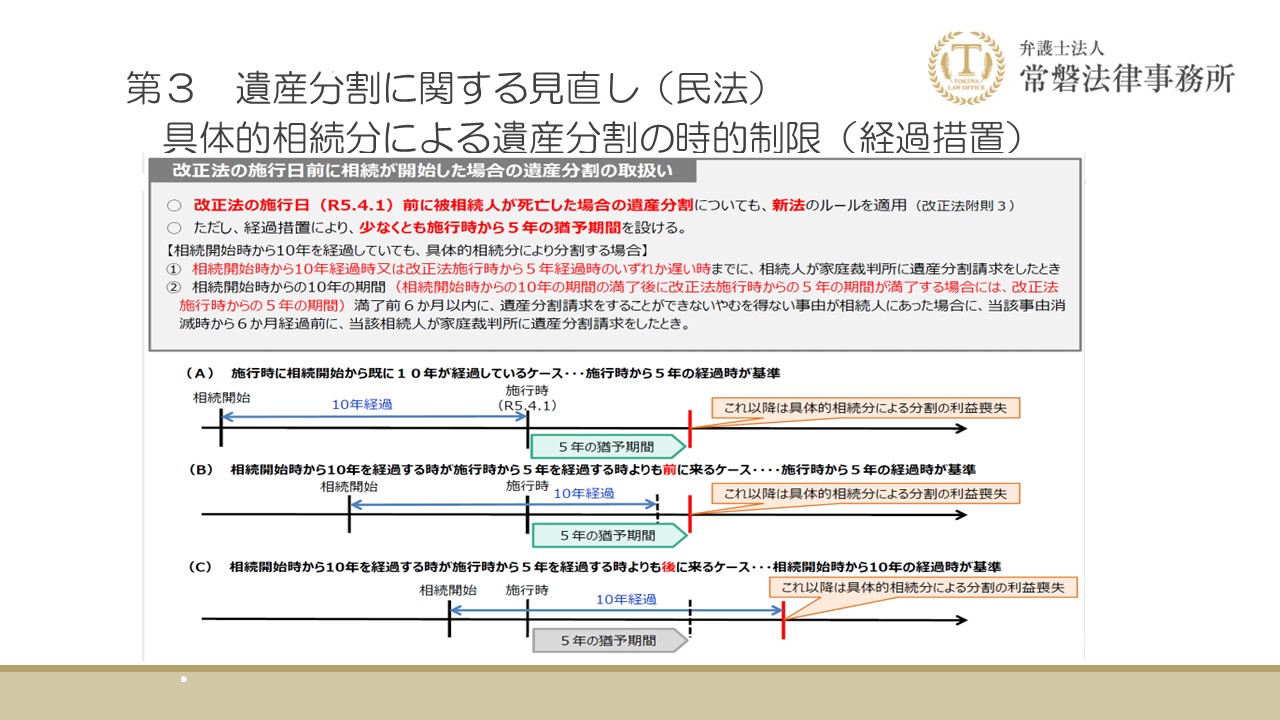
Task: Click the Tokiwa Law Office gold emblem logo
Action: pyautogui.click(x=967, y=69)
